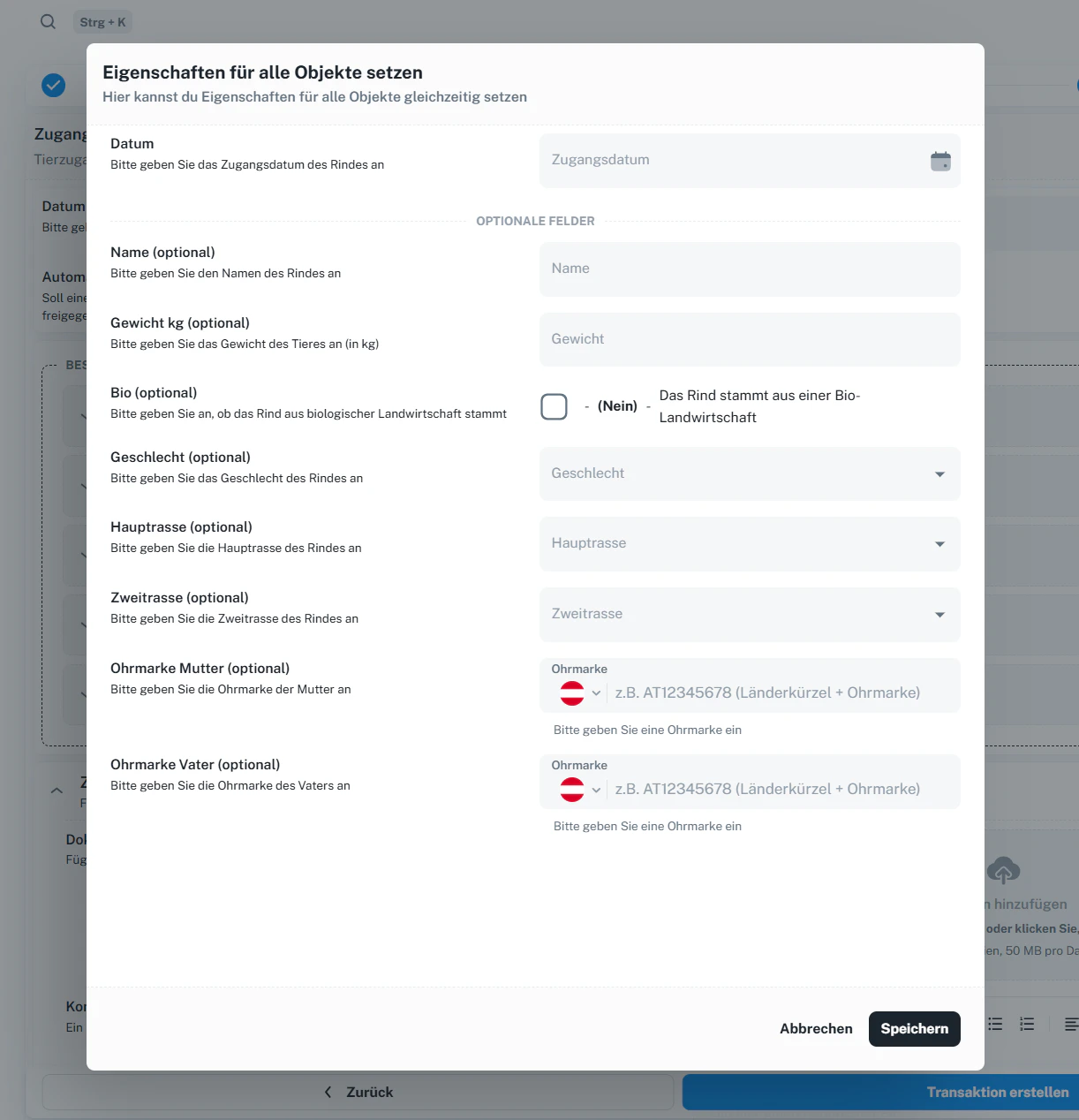1079x1120 pixels.
Task: Click the search magnifier icon at top
Action: pyautogui.click(x=49, y=22)
